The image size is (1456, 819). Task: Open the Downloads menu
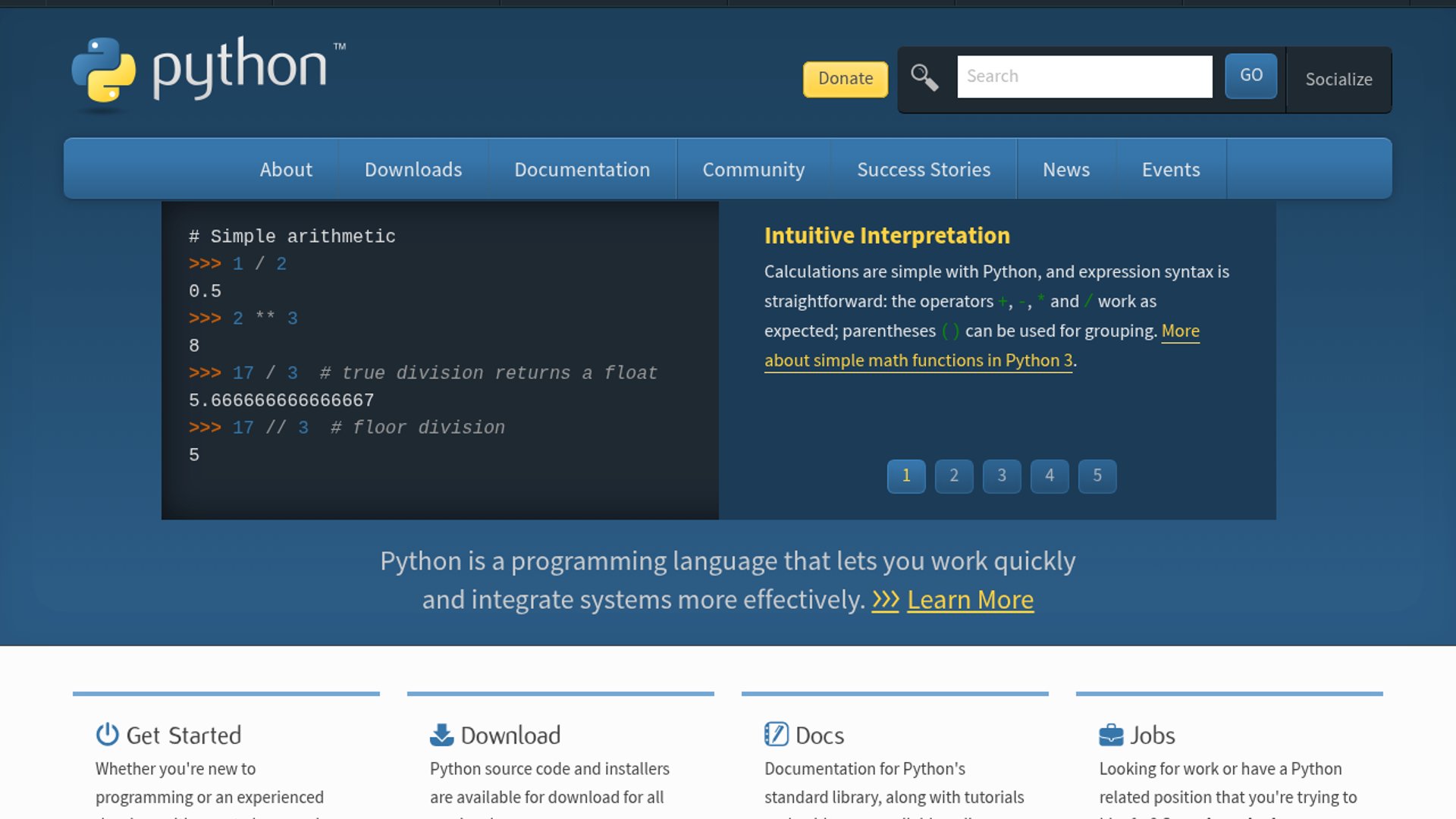click(x=413, y=169)
